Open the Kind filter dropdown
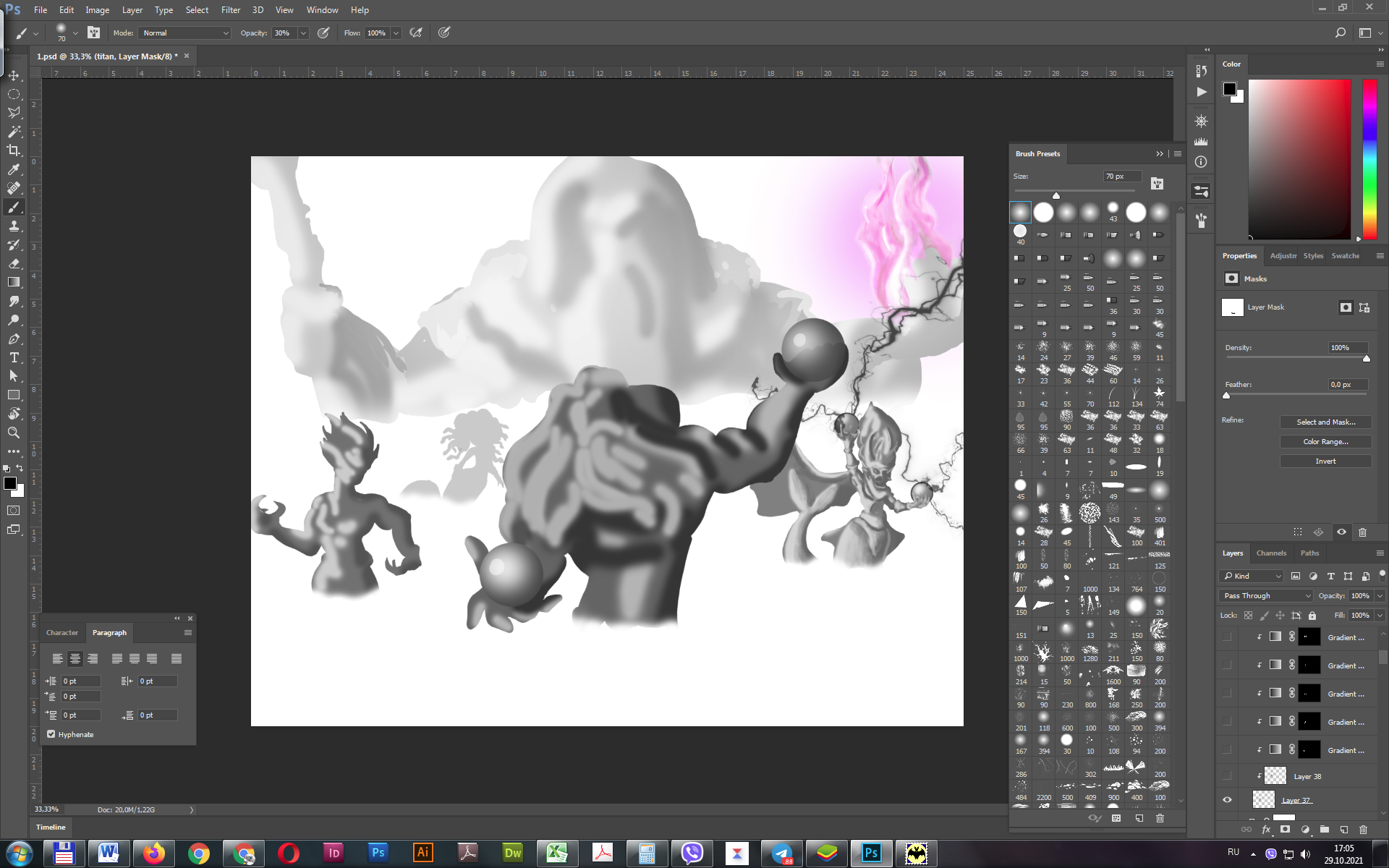Screen dimensions: 1389x868 tap(1252, 576)
